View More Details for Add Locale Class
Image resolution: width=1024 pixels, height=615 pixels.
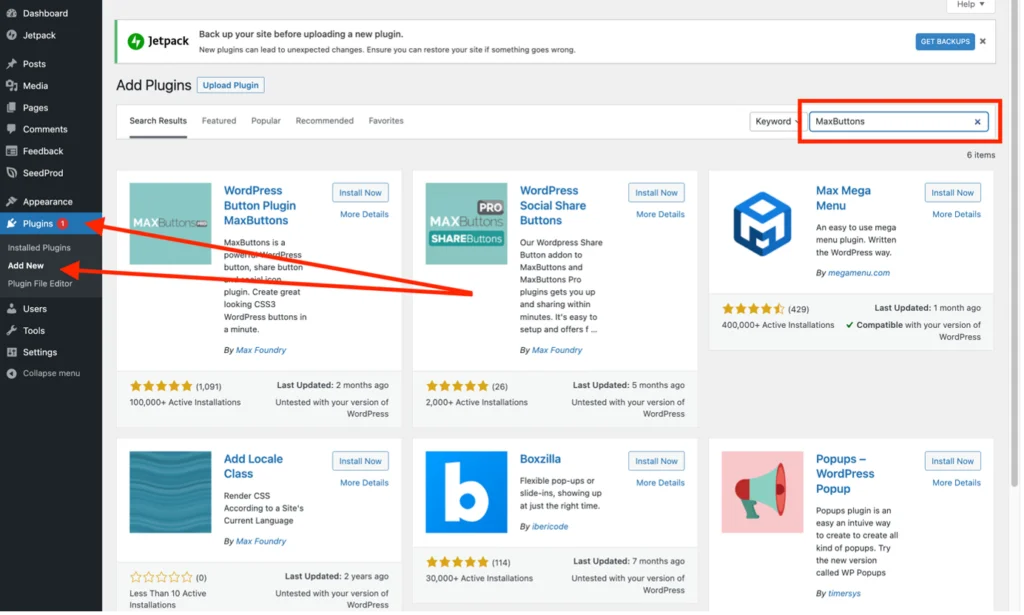tap(365, 484)
